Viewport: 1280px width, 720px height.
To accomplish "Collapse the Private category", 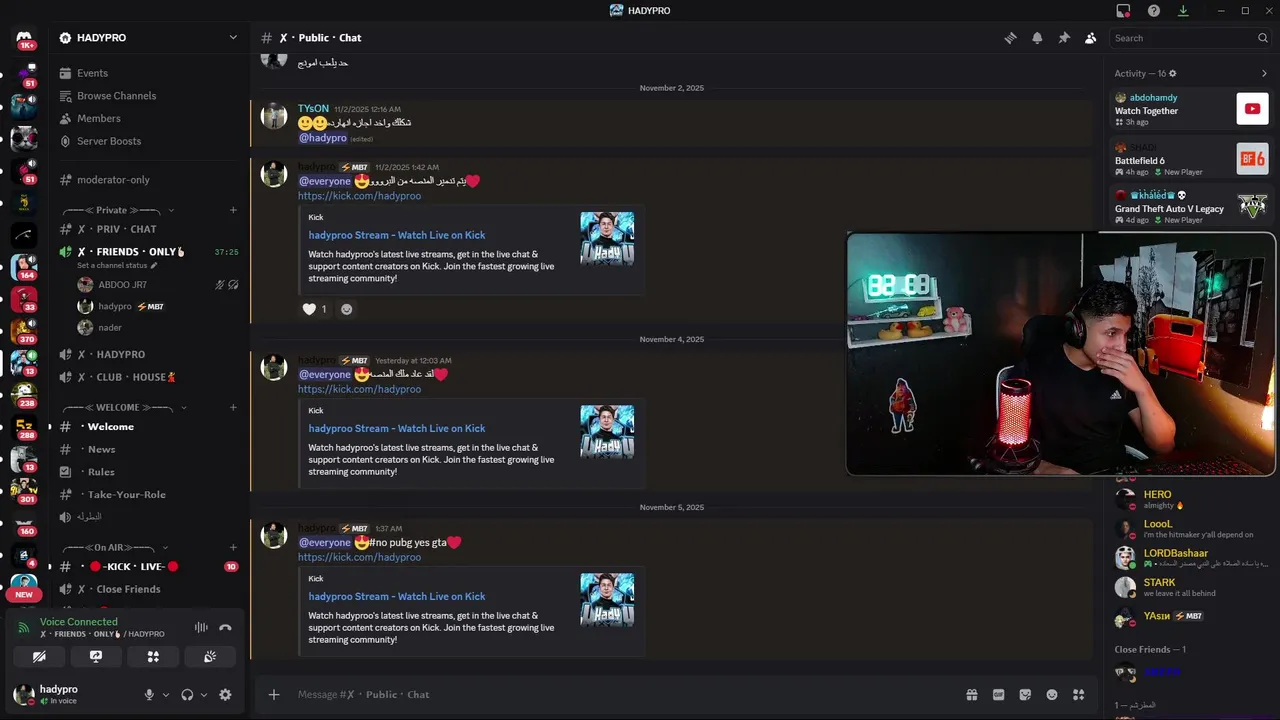I will [118, 210].
